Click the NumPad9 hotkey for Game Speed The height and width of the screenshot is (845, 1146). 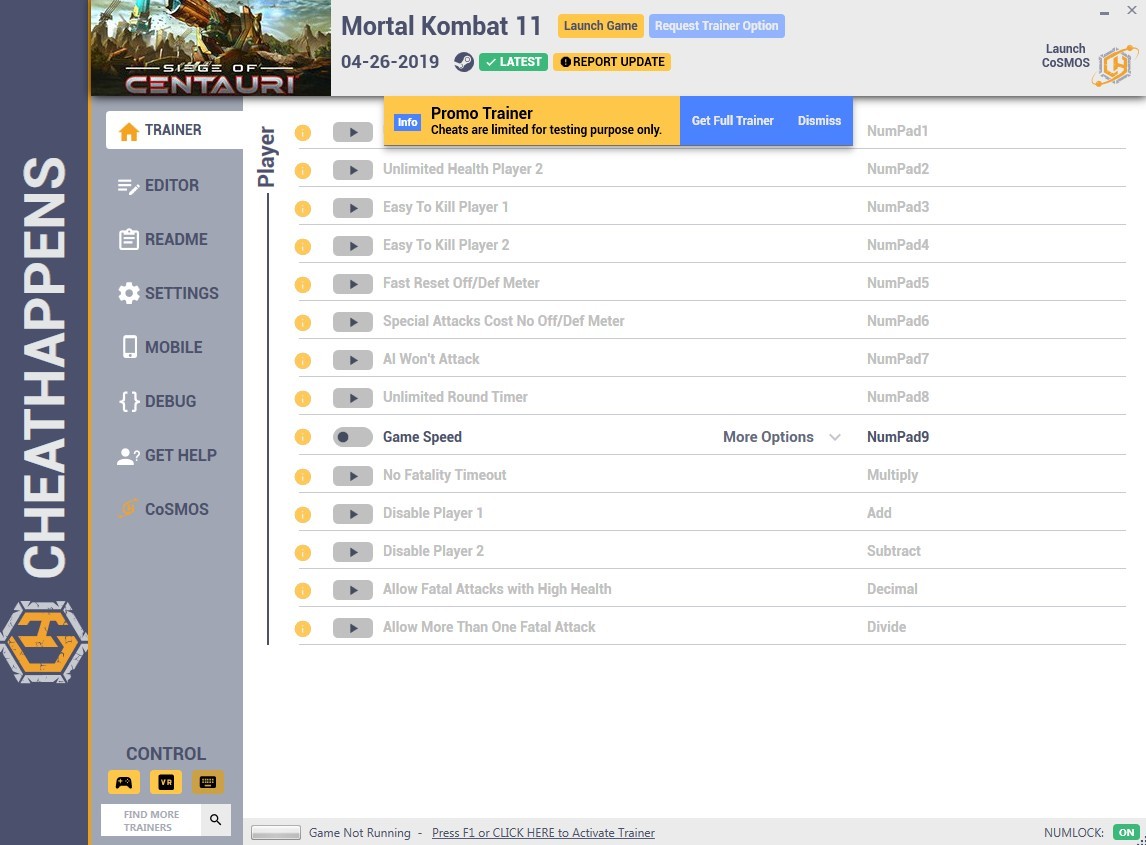pyautogui.click(x=898, y=437)
